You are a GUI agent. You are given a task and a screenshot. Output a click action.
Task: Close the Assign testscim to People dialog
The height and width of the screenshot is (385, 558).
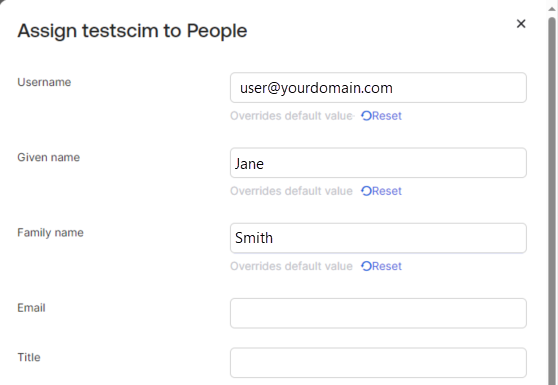click(x=521, y=24)
